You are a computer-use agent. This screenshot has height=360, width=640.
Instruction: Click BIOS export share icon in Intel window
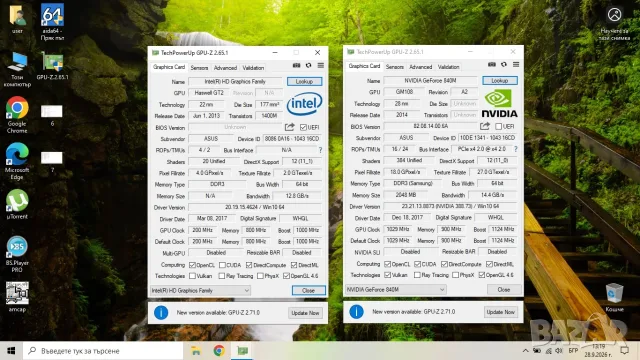click(289, 127)
